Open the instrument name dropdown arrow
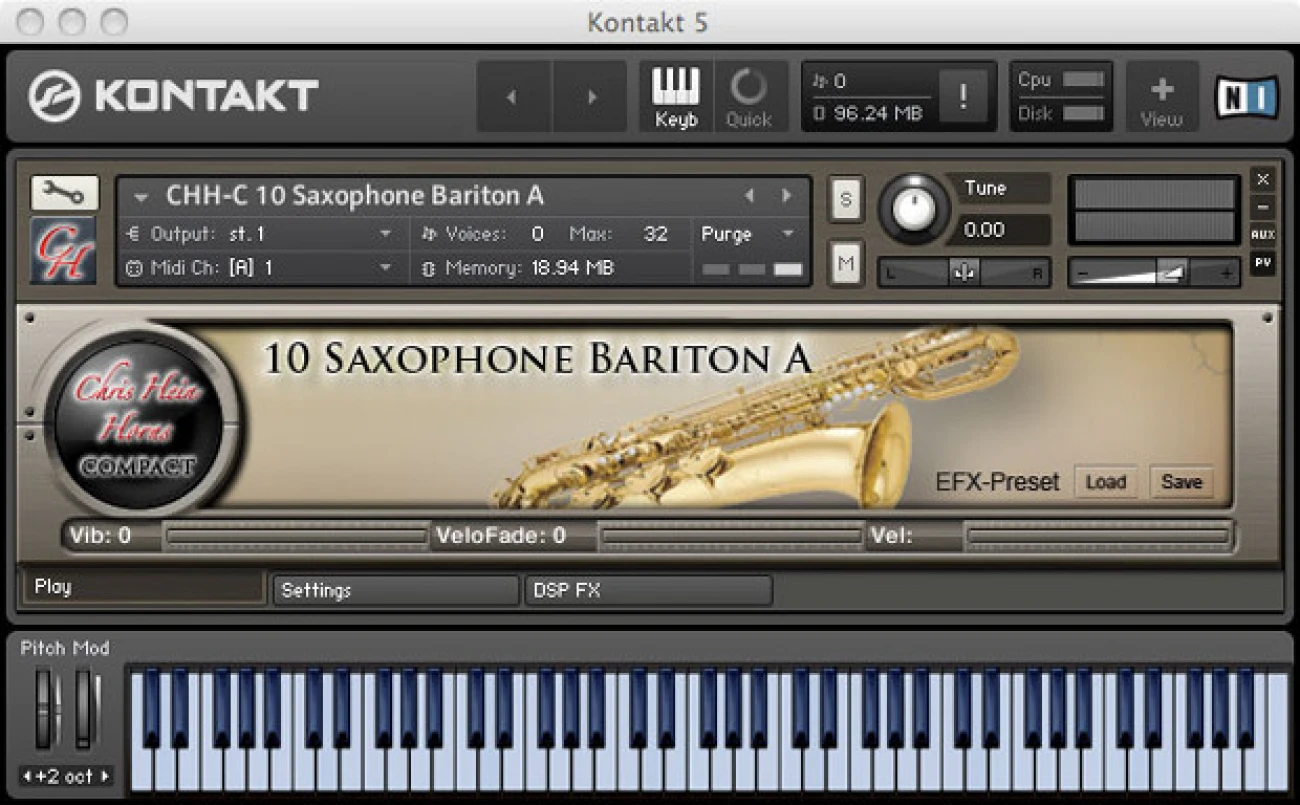Screen dimensions: 1300x805 (141, 196)
